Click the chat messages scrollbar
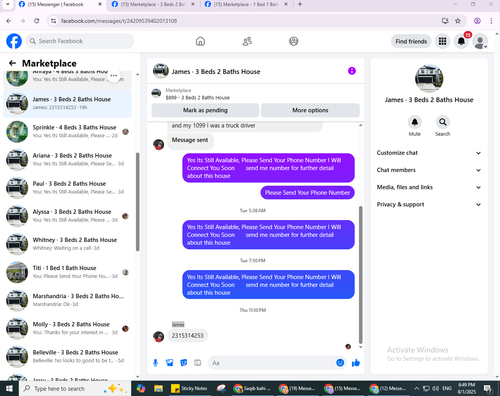 [x=360, y=275]
